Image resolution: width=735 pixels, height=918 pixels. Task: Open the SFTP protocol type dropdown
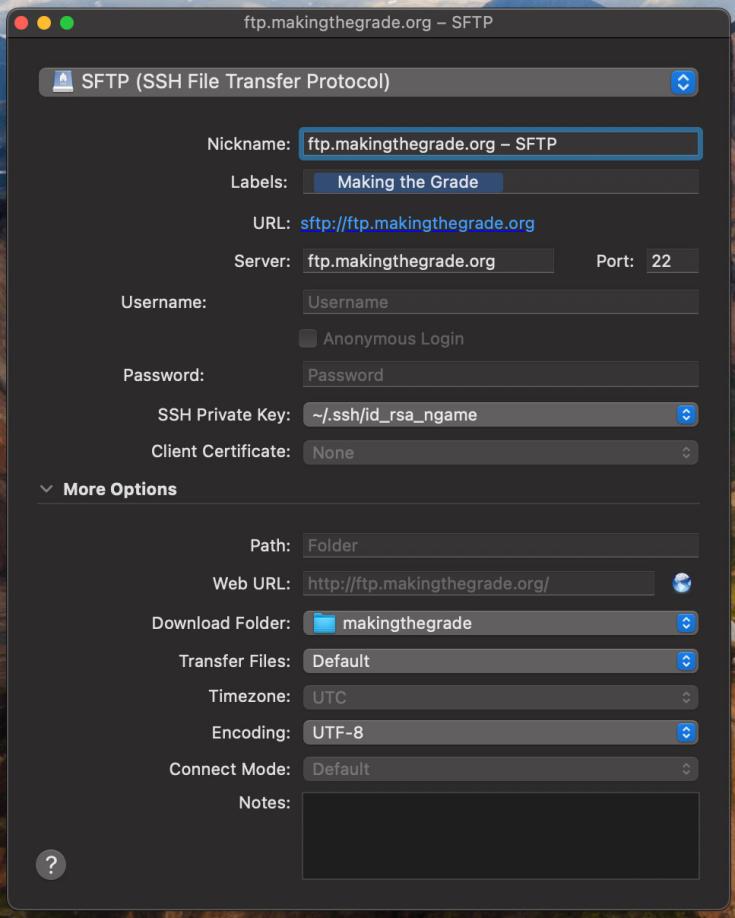coord(368,82)
